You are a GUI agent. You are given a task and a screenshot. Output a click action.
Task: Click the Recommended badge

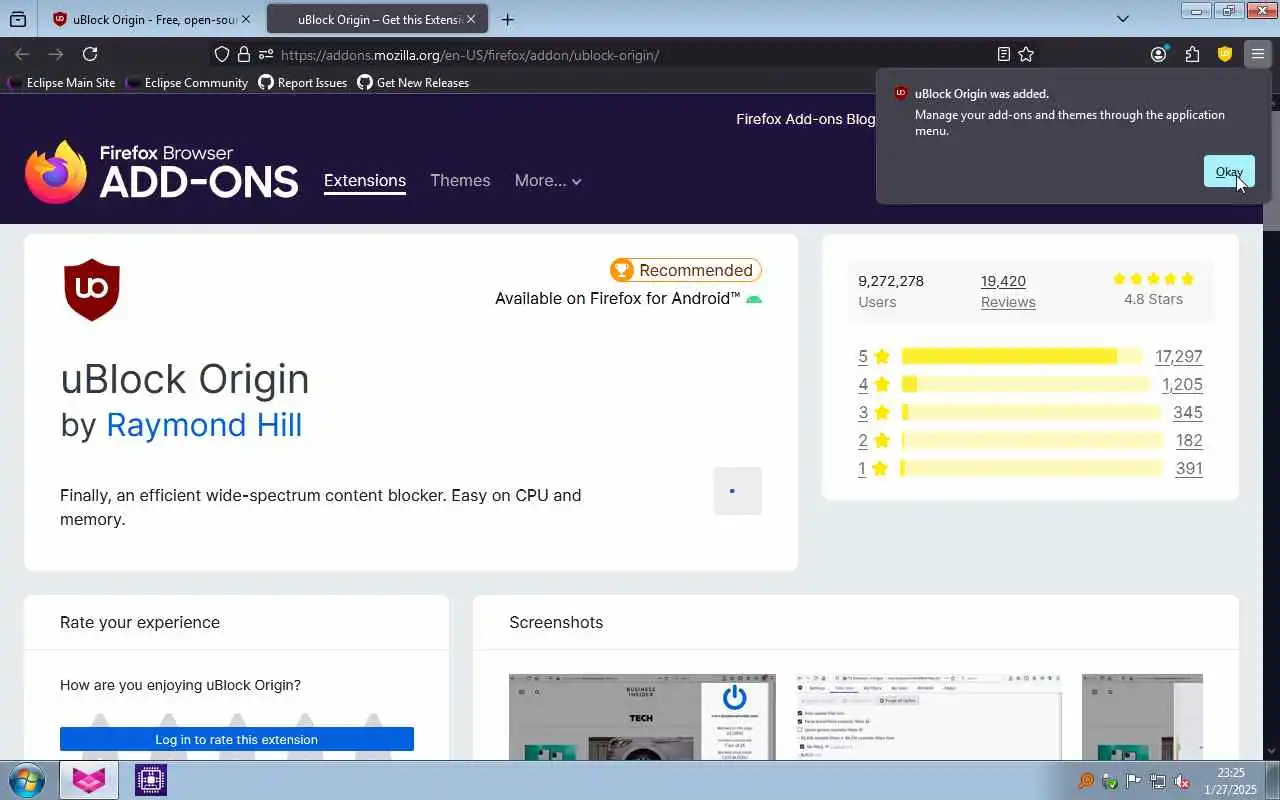point(686,270)
